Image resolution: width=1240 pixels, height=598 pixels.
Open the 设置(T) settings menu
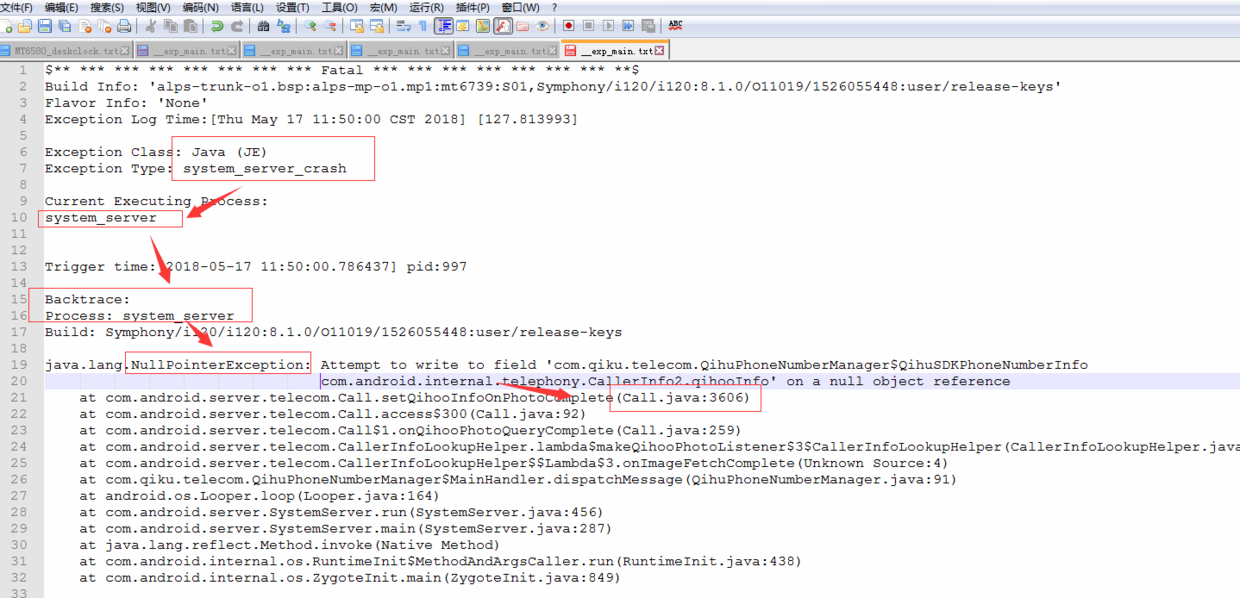point(292,7)
